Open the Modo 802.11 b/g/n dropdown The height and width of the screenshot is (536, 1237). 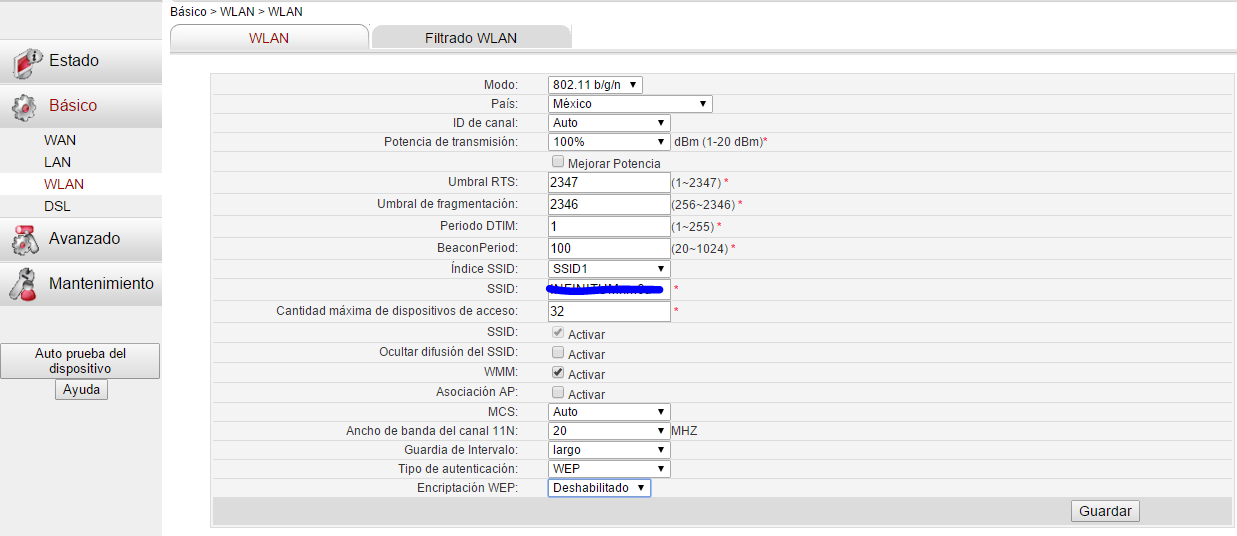point(595,85)
